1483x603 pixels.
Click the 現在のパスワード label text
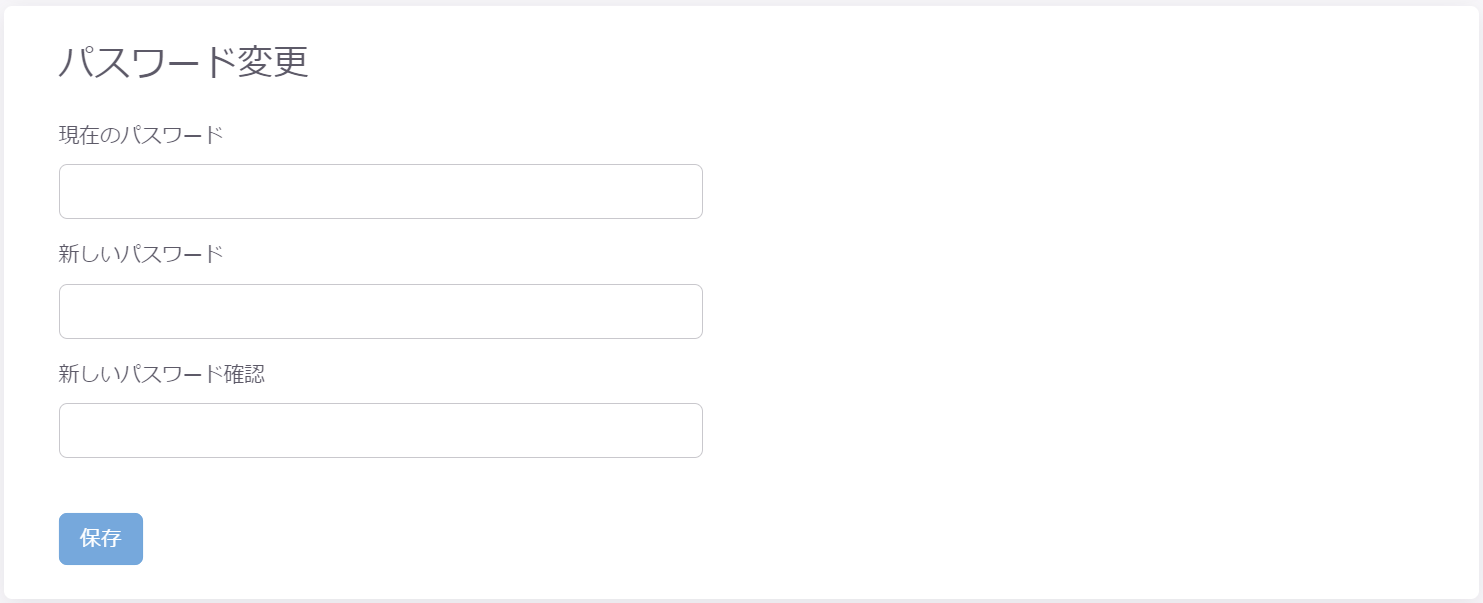pos(140,135)
